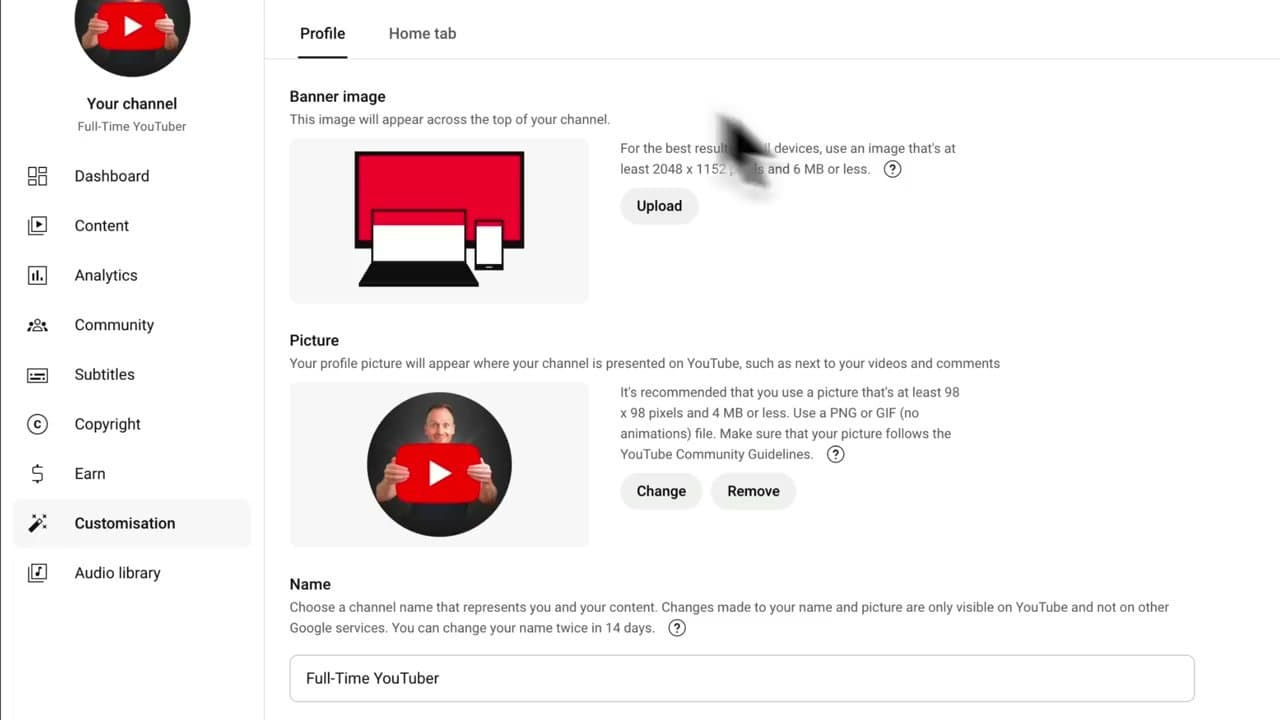1280x720 pixels.
Task: Switch to the Home tab
Action: [422, 33]
